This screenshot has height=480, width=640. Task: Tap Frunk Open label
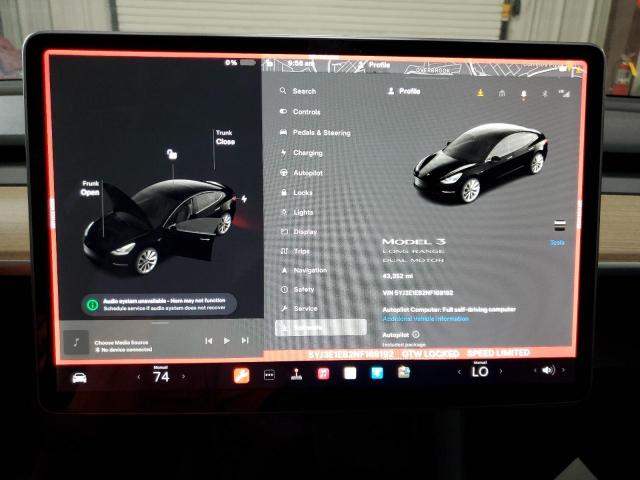click(x=90, y=188)
